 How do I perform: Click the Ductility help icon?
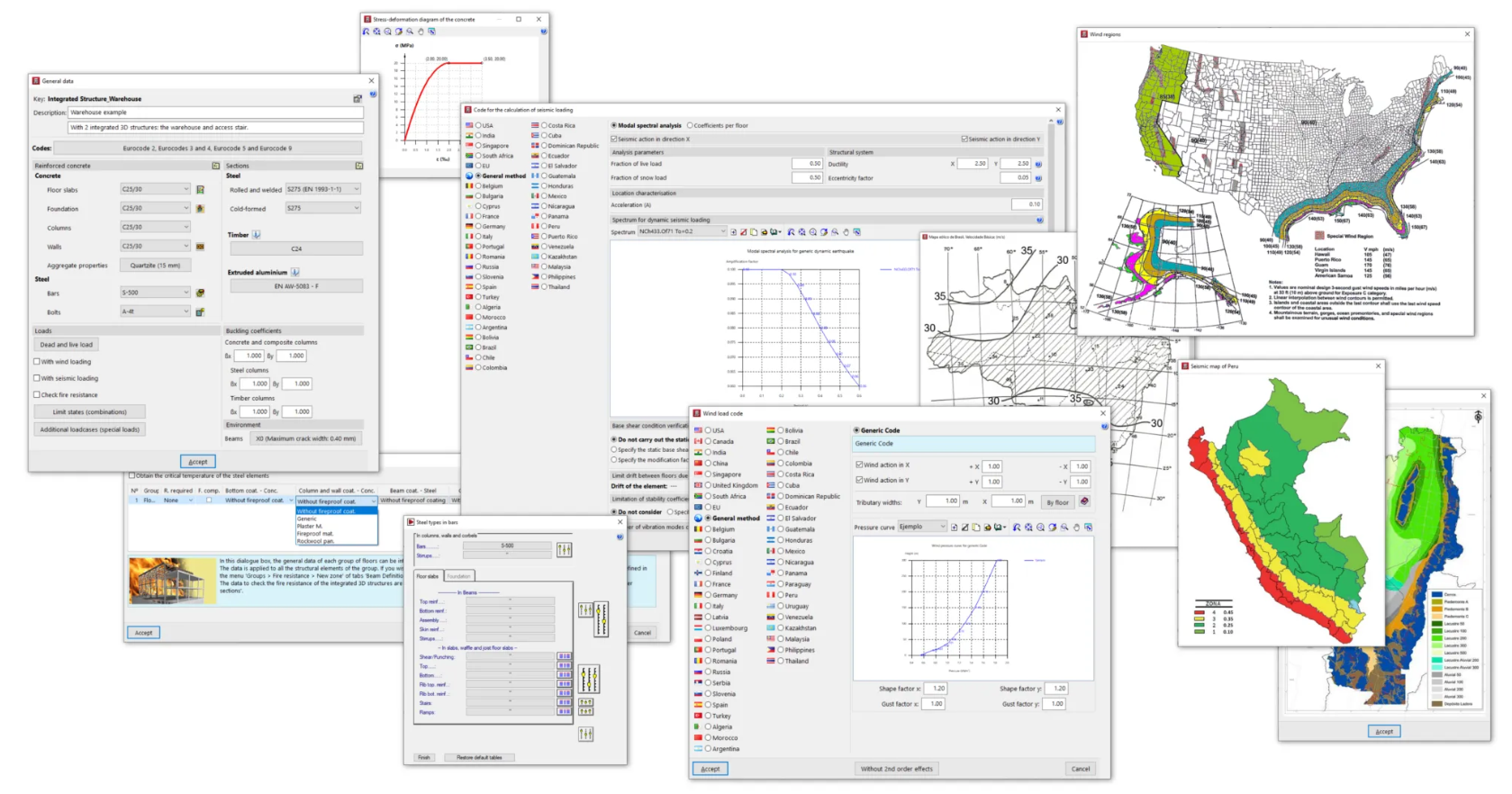click(x=1038, y=165)
